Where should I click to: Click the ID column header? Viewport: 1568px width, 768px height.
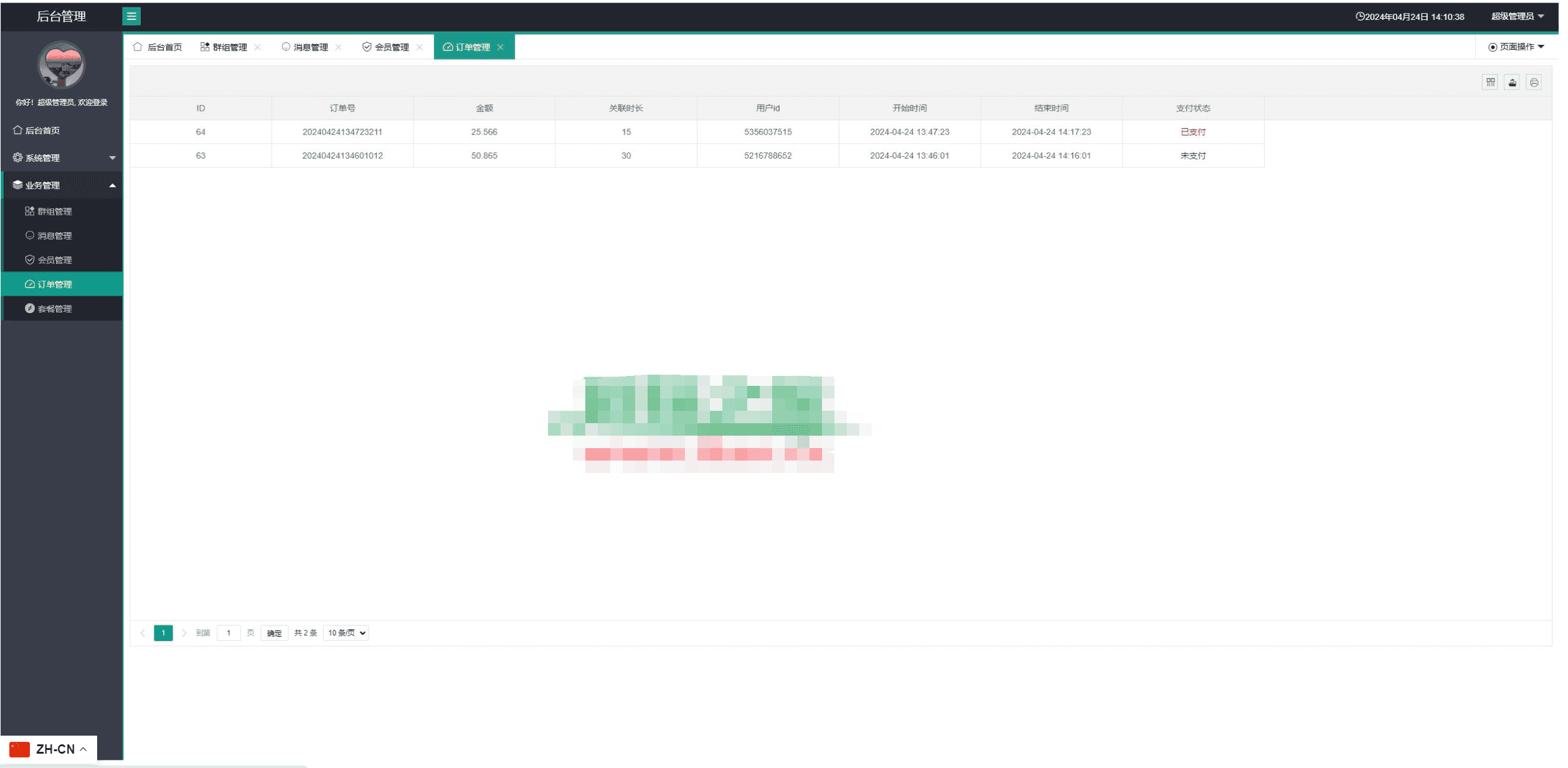point(201,108)
